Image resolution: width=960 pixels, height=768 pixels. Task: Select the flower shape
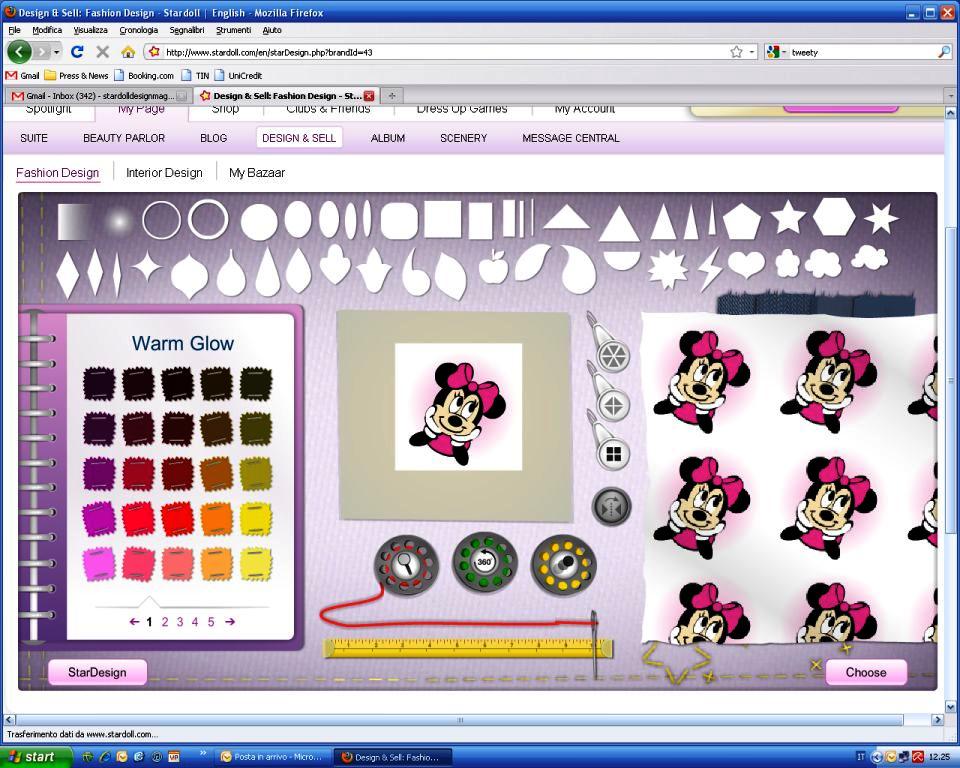[787, 263]
